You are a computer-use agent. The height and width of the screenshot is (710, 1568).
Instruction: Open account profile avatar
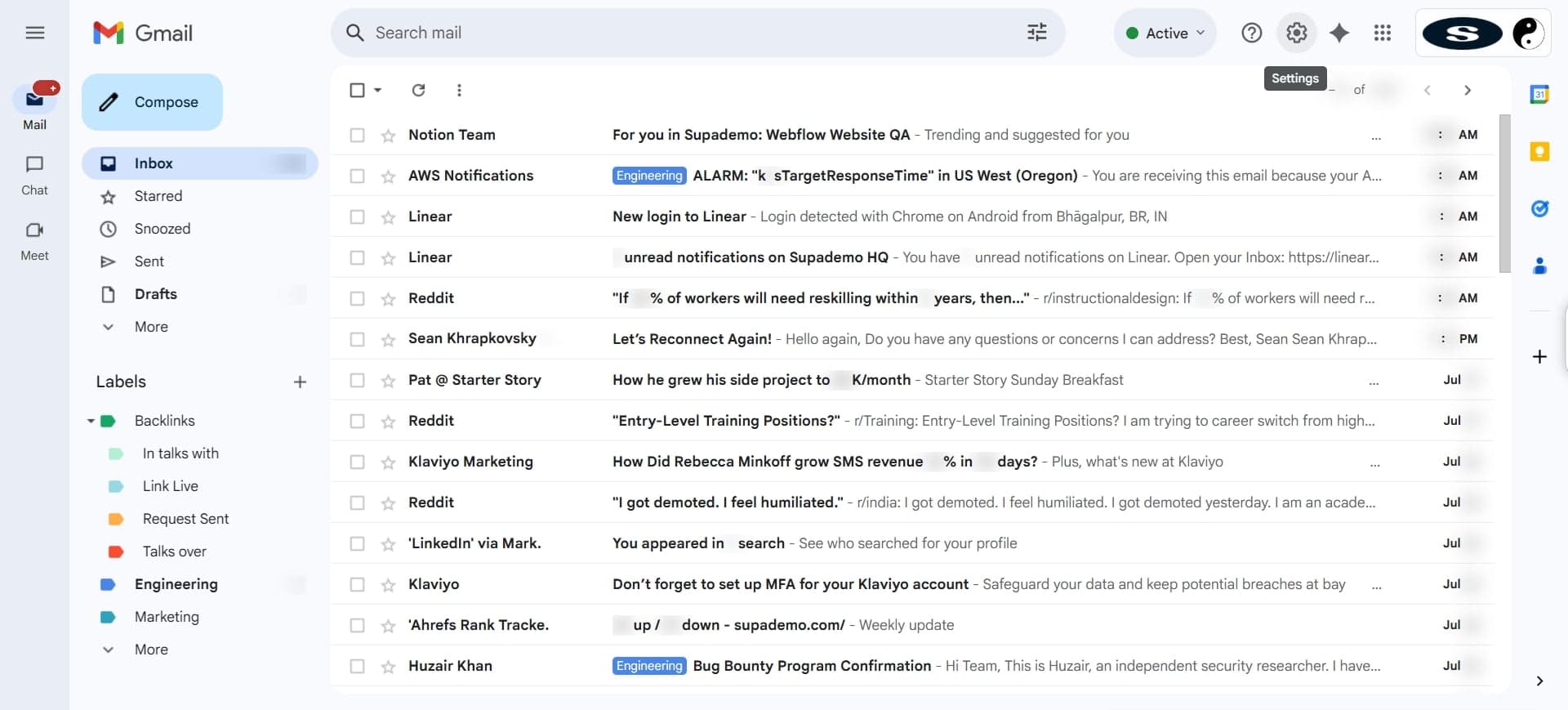pyautogui.click(x=1527, y=33)
